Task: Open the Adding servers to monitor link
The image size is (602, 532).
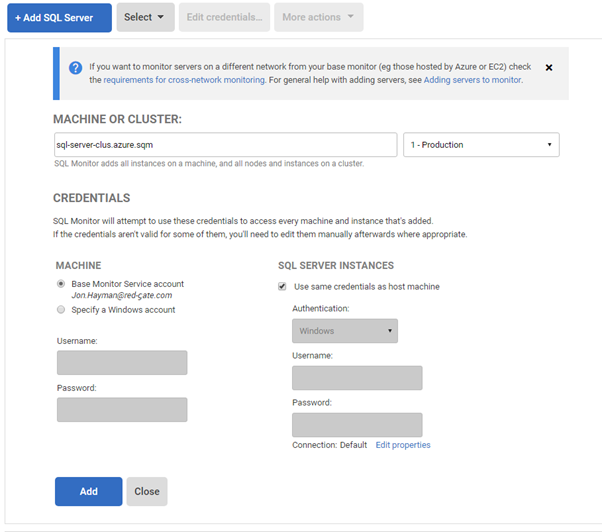Action: (472, 80)
